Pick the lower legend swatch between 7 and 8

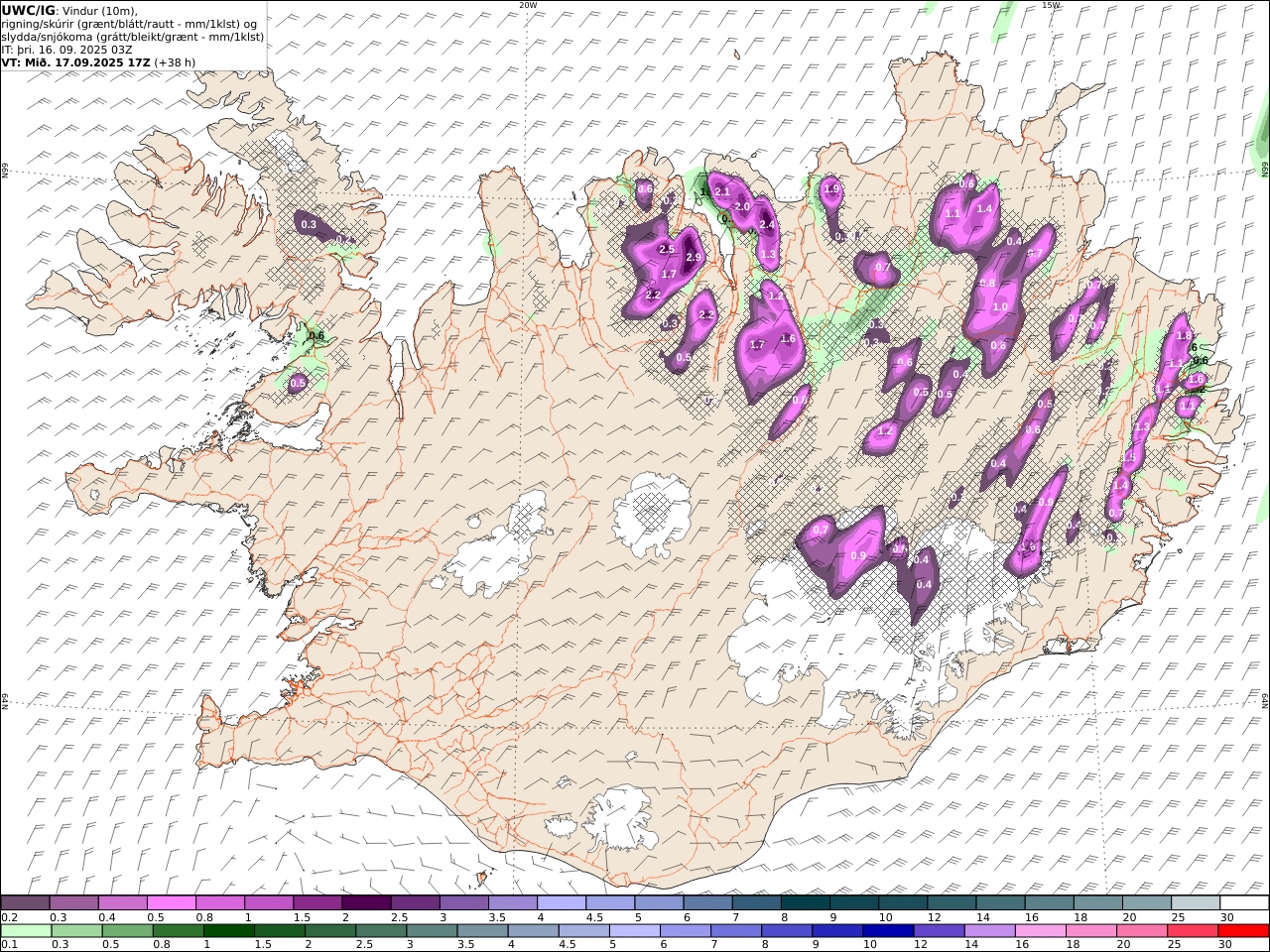point(736,931)
